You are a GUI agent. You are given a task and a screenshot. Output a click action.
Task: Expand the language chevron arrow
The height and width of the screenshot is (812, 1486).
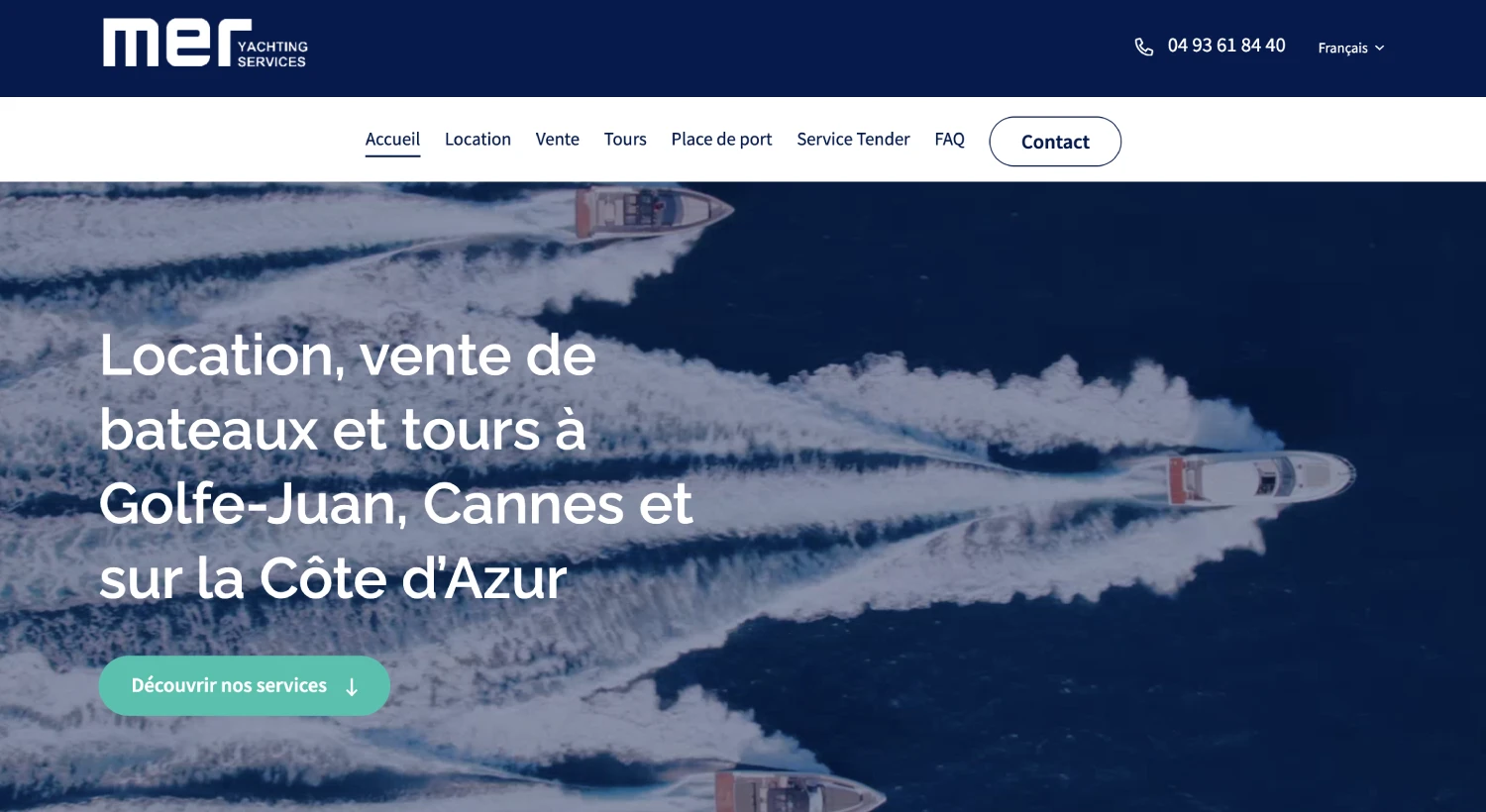(x=1379, y=48)
